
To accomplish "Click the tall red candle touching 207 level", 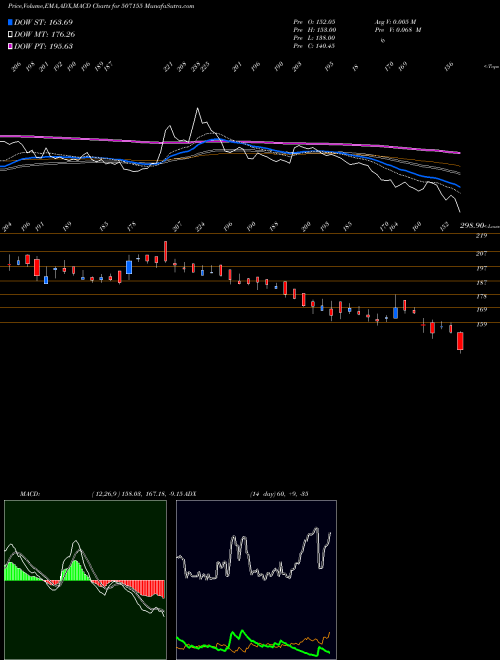I will (165, 251).
